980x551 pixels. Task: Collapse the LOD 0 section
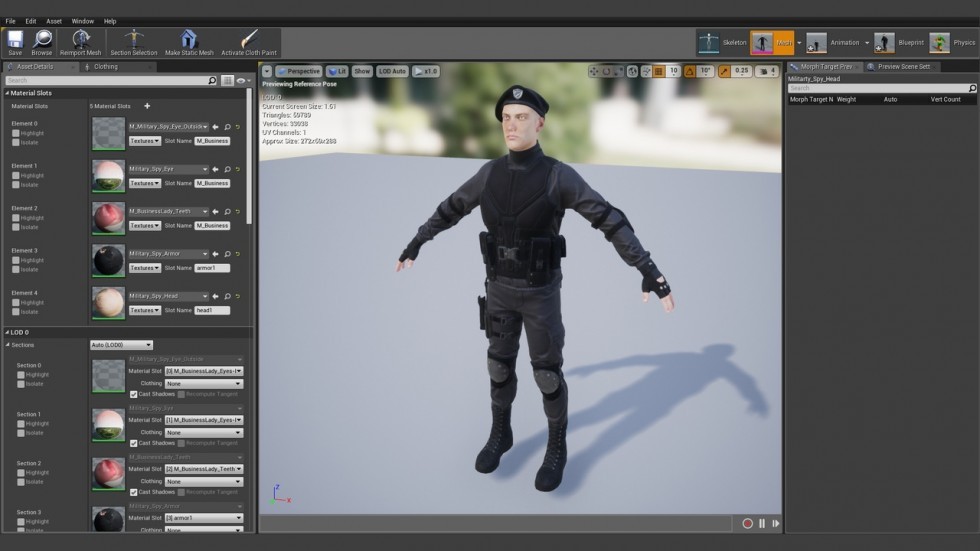[x=8, y=332]
